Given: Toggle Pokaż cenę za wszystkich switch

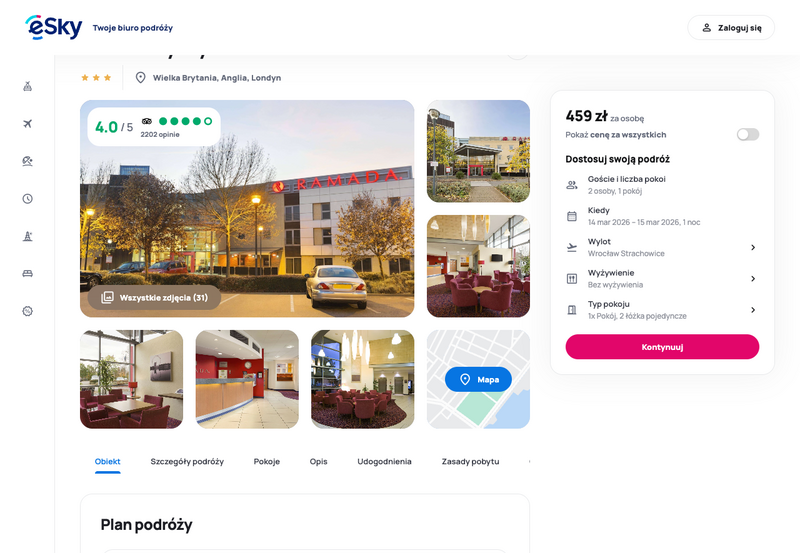Looking at the screenshot, I should point(747,134).
